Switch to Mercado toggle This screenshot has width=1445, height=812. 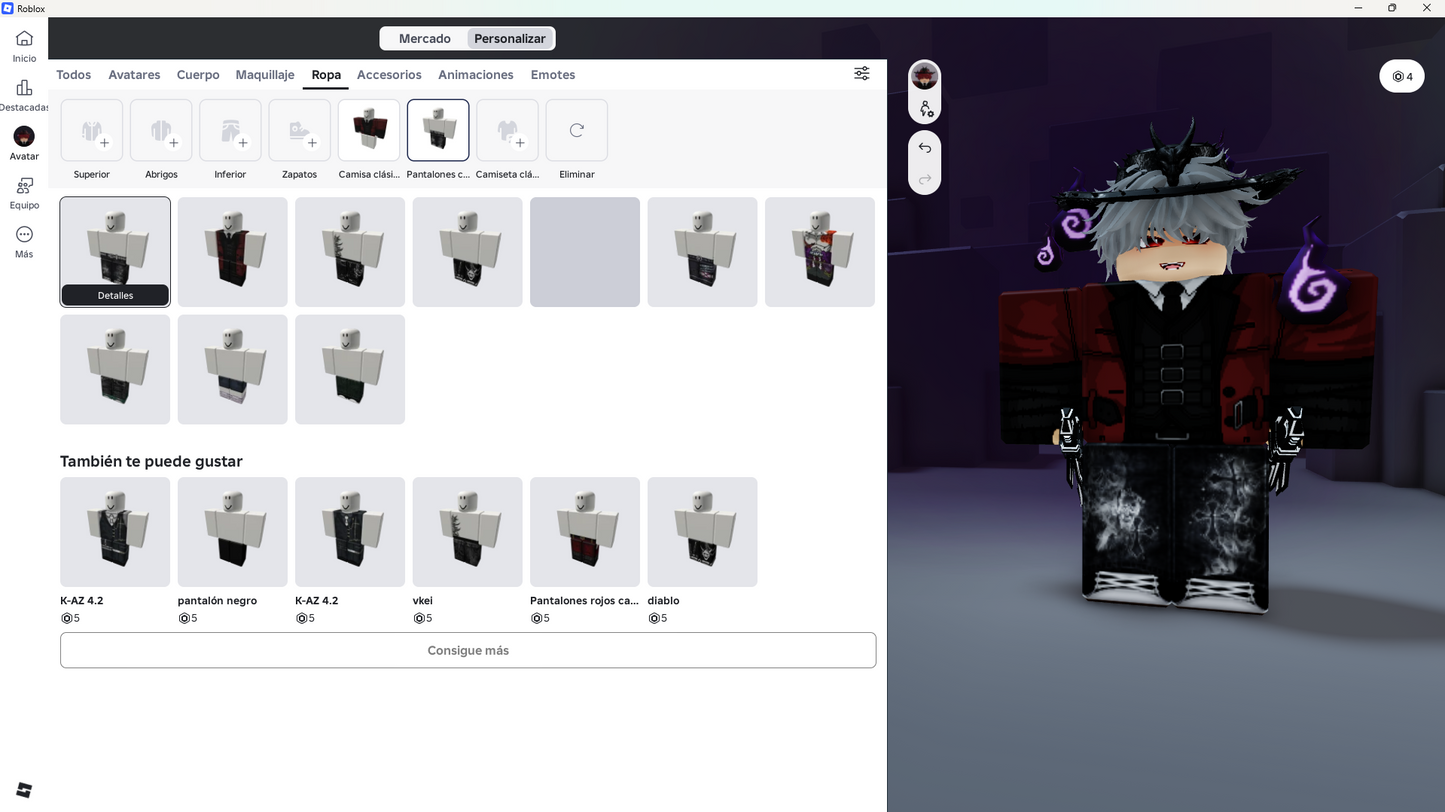tap(424, 38)
